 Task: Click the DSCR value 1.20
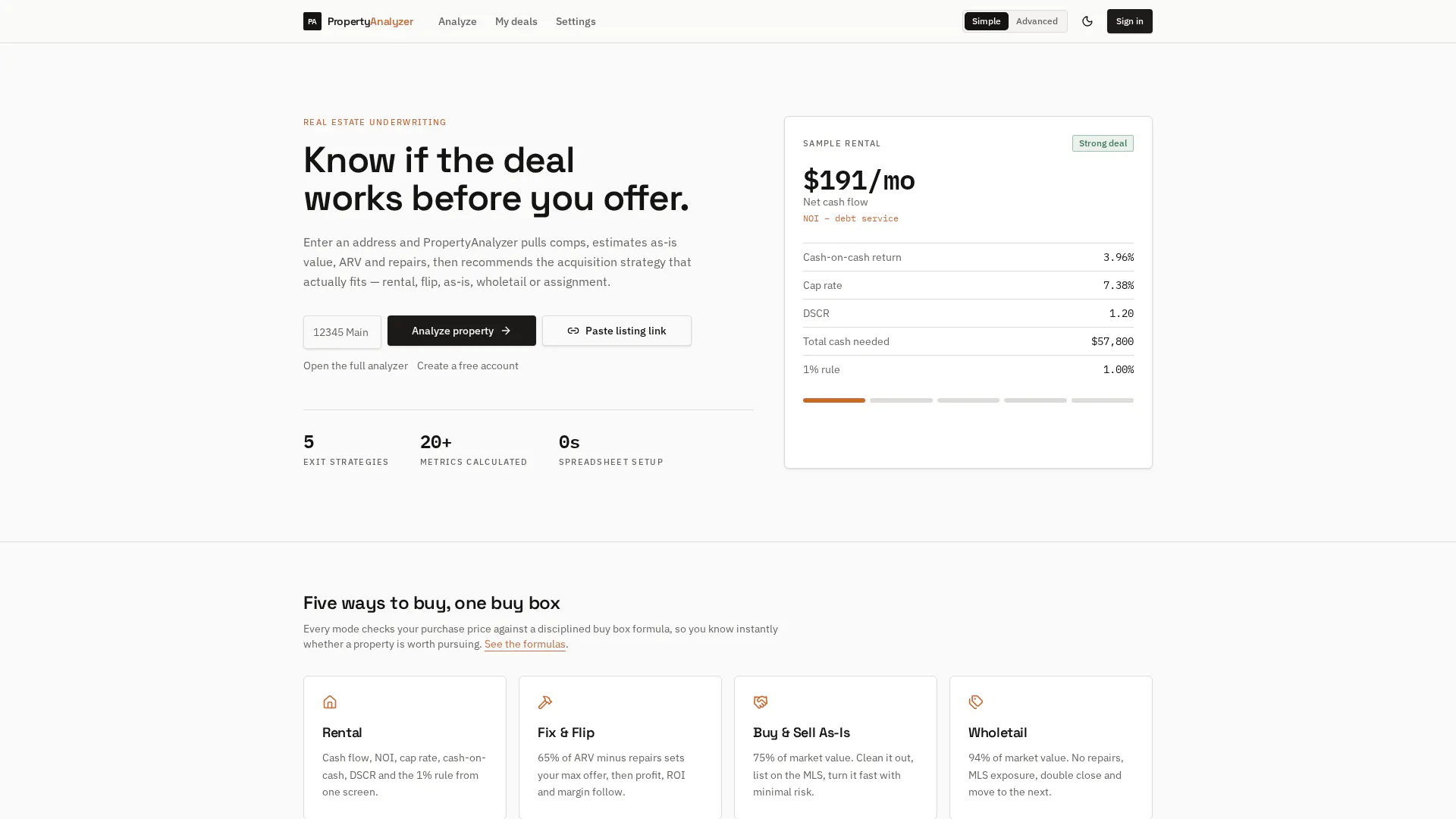(1122, 313)
